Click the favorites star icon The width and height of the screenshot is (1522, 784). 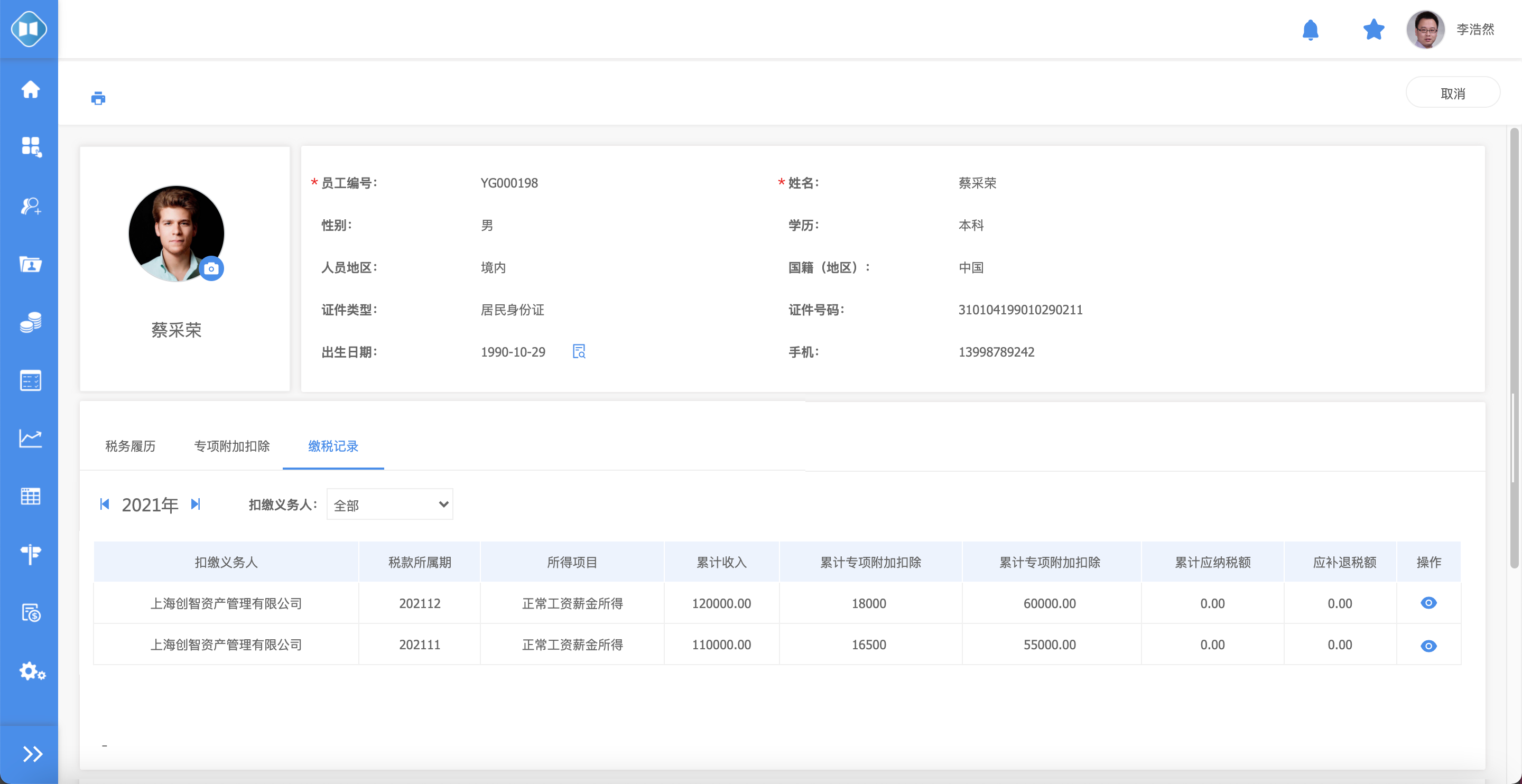click(1373, 30)
